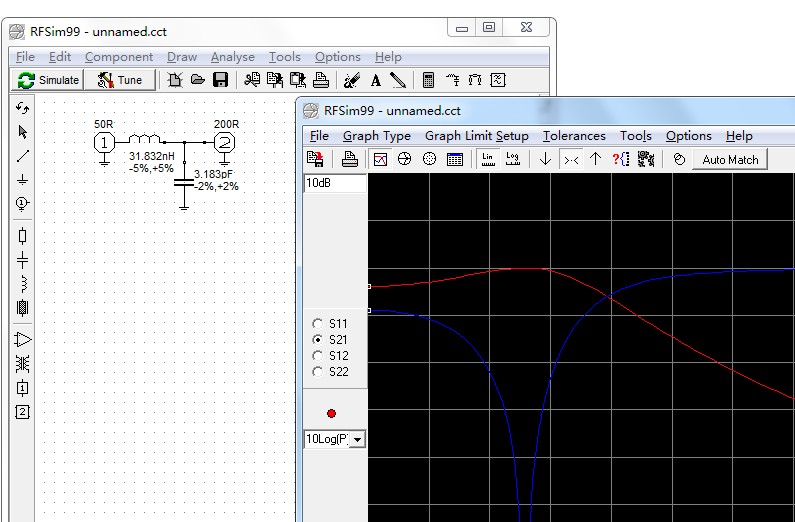This screenshot has width=795, height=522.
Task: Click the wire drawing tool
Action: point(23,156)
